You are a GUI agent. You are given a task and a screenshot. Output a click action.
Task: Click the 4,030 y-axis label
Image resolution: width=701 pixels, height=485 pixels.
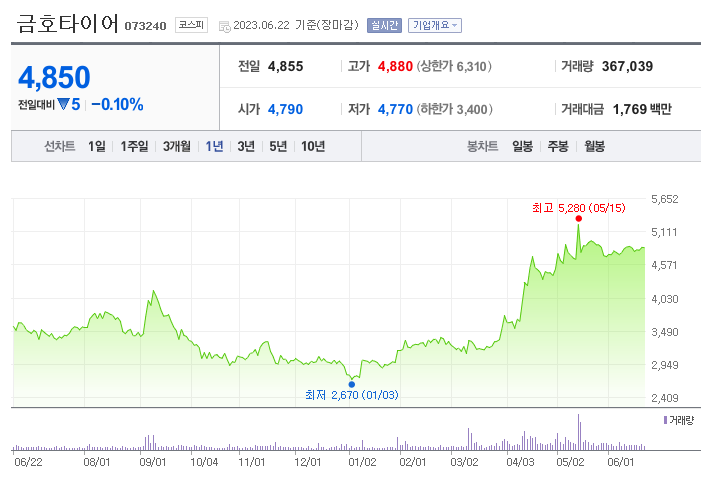click(x=664, y=299)
